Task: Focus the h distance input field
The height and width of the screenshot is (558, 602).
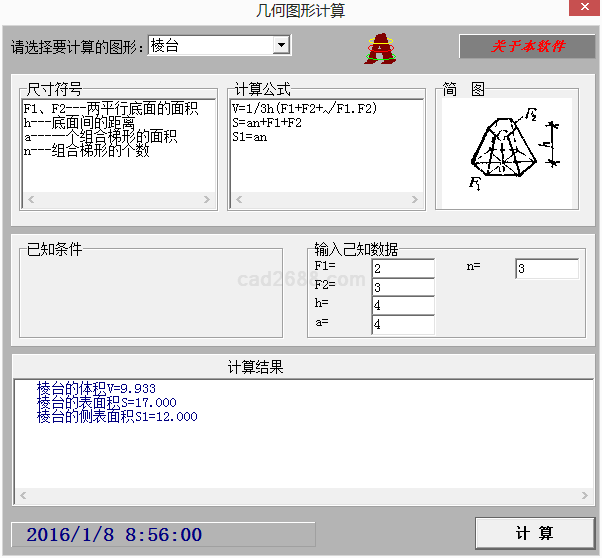Action: pyautogui.click(x=402, y=306)
